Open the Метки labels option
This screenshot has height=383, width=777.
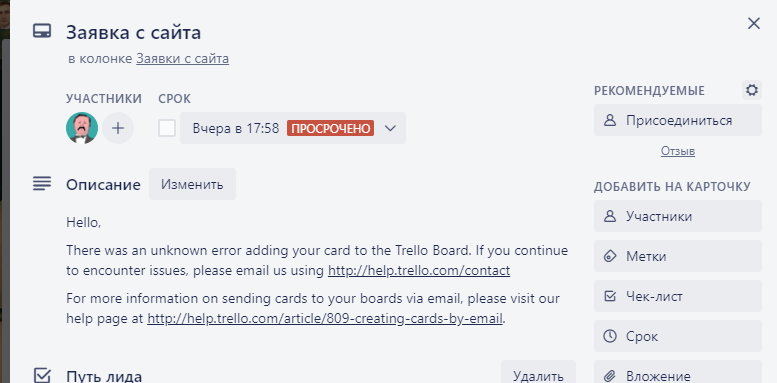point(678,256)
